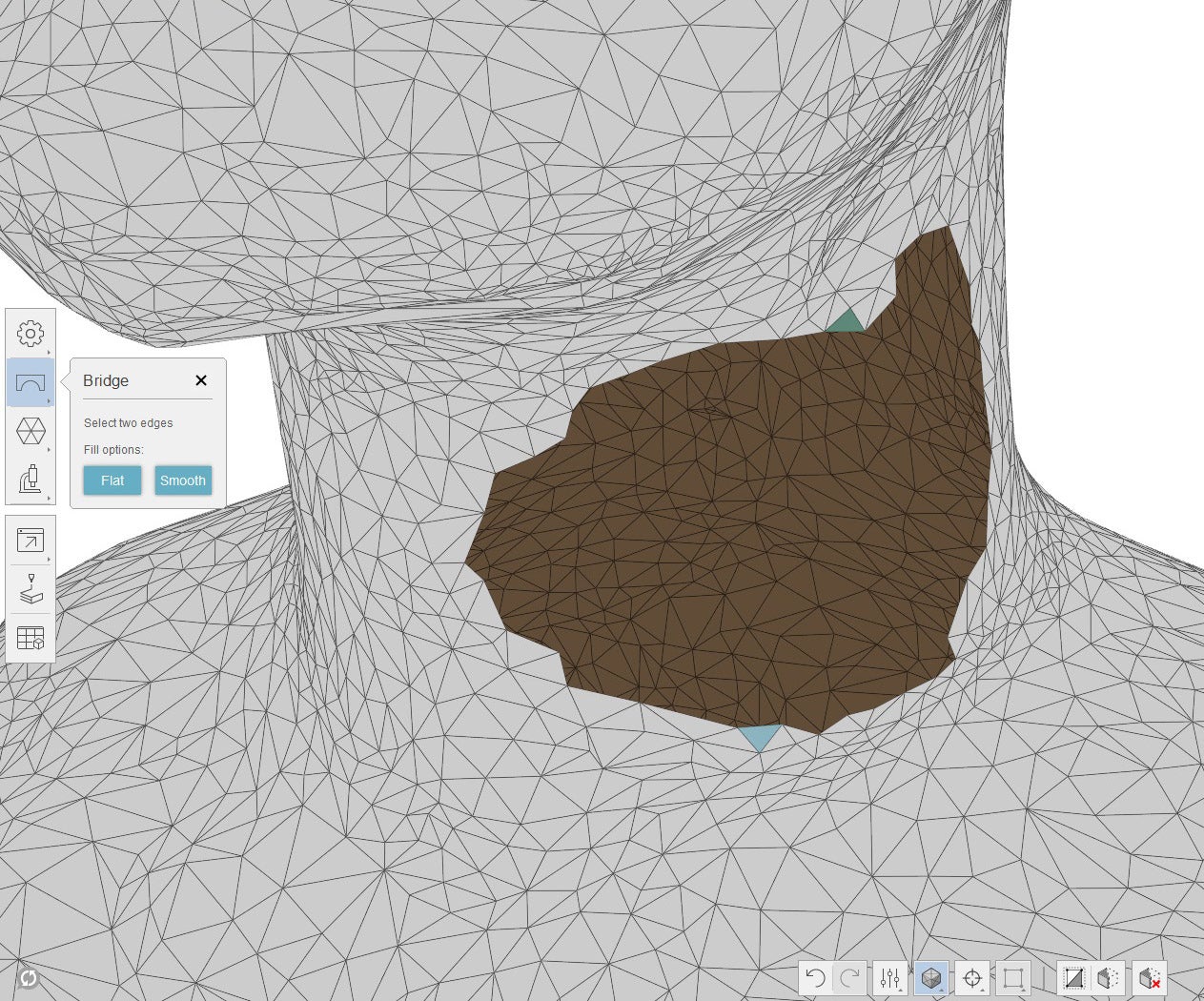The image size is (1204, 1001).
Task: Select the Bridge arch tool icon
Action: pos(31,383)
